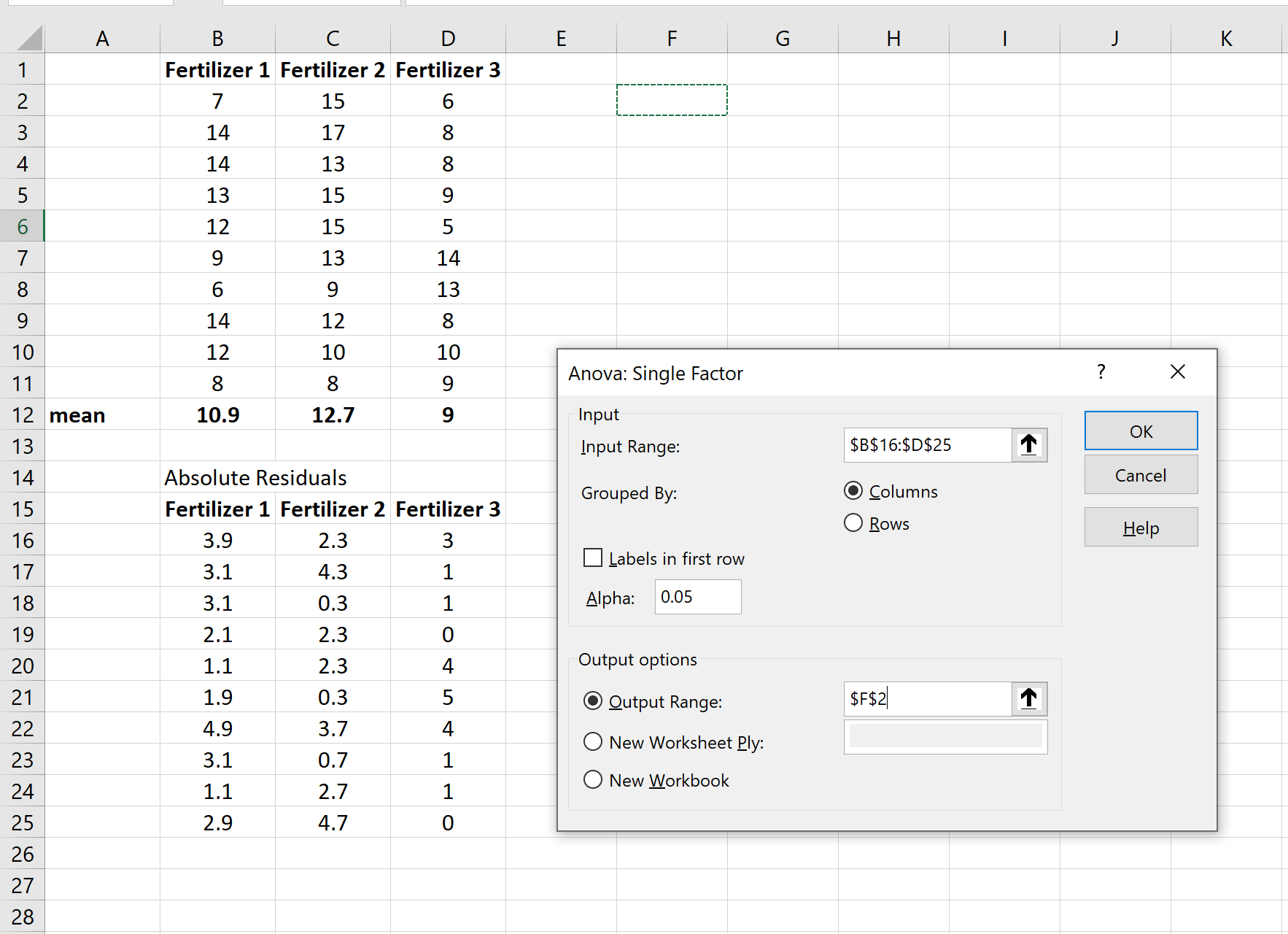Screen dimensions: 1288x934
Task: Click cell C8 containing 9
Action: [333, 289]
